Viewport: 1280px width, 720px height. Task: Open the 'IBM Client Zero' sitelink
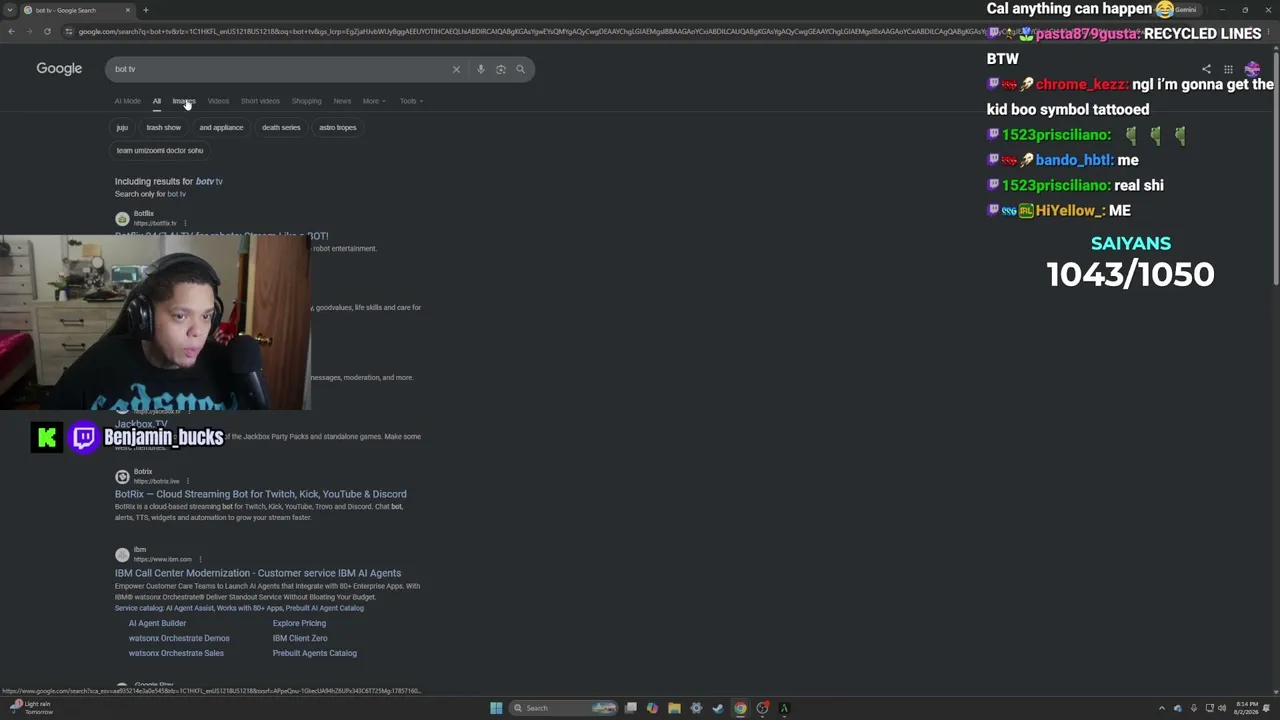[300, 638]
